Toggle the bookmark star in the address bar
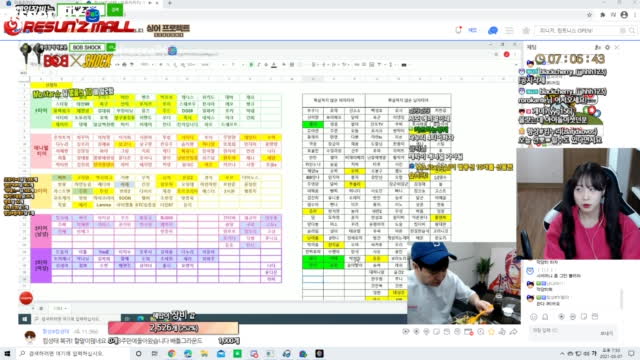 [x=589, y=15]
